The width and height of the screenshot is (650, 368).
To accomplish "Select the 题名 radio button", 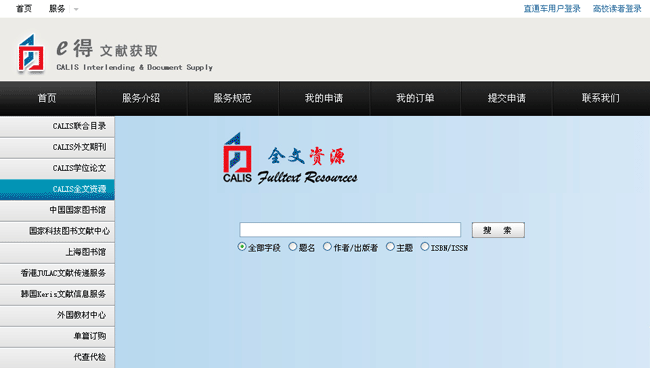I will pyautogui.click(x=293, y=247).
